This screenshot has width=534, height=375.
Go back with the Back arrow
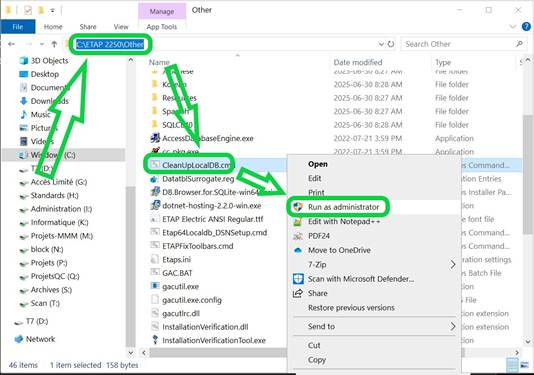coord(11,44)
